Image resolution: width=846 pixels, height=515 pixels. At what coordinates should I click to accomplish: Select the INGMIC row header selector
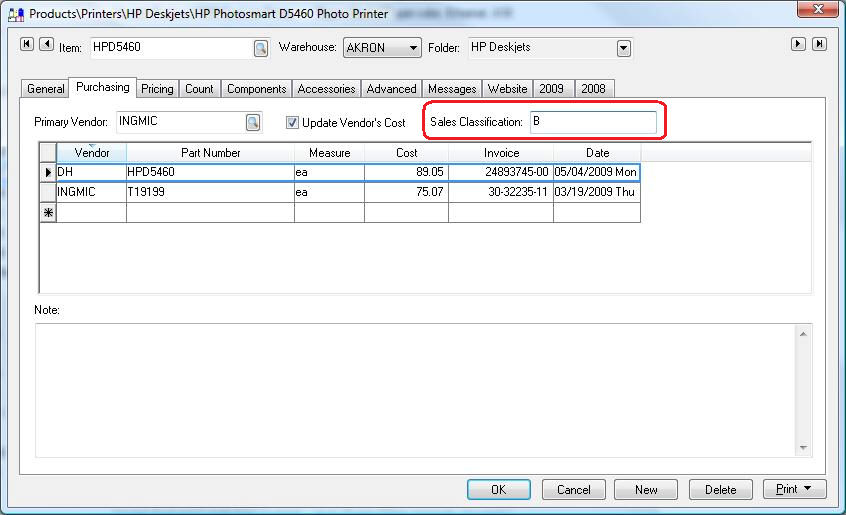pos(48,193)
